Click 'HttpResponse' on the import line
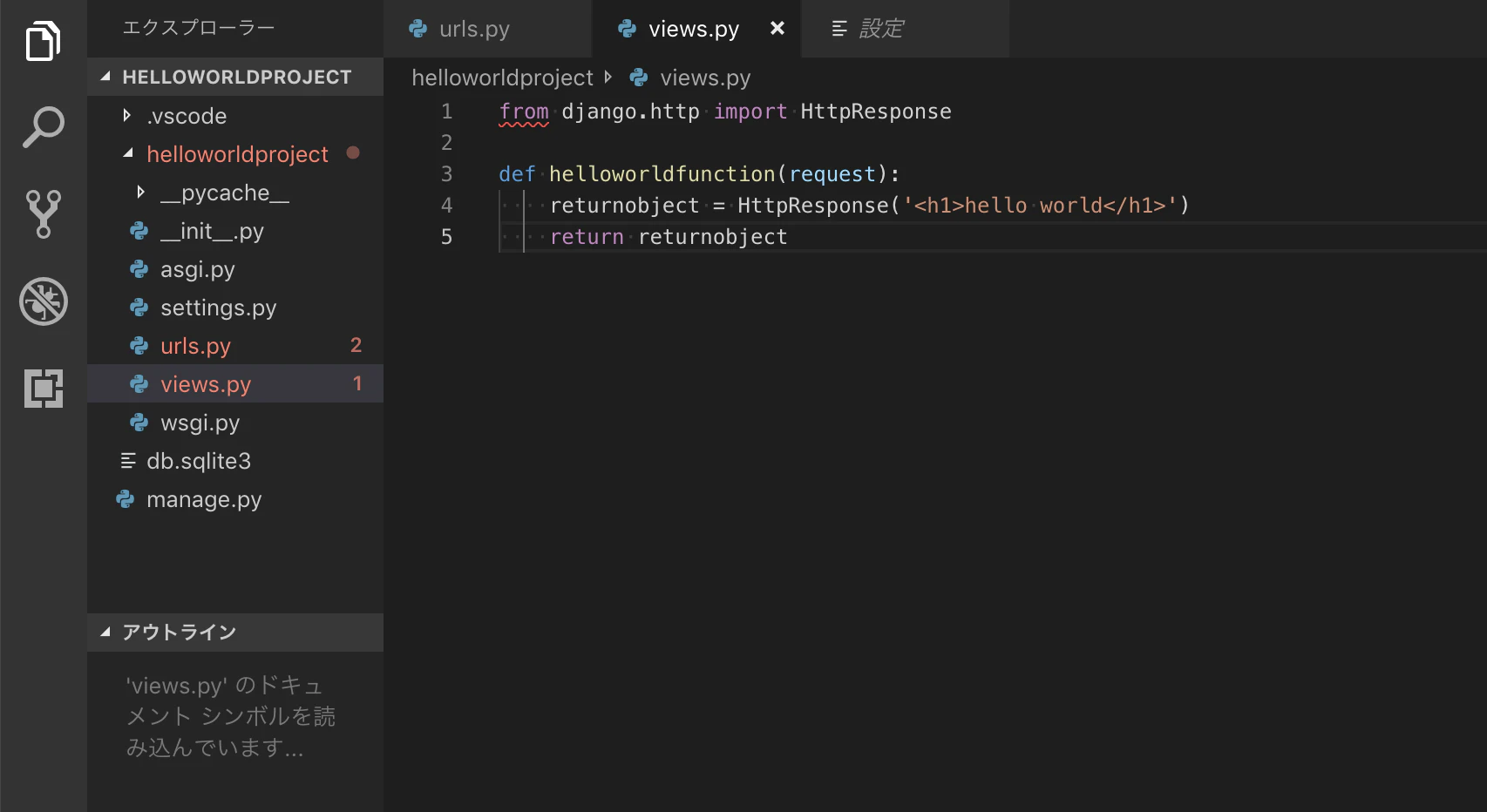Viewport: 1487px width, 812px height. click(x=875, y=112)
